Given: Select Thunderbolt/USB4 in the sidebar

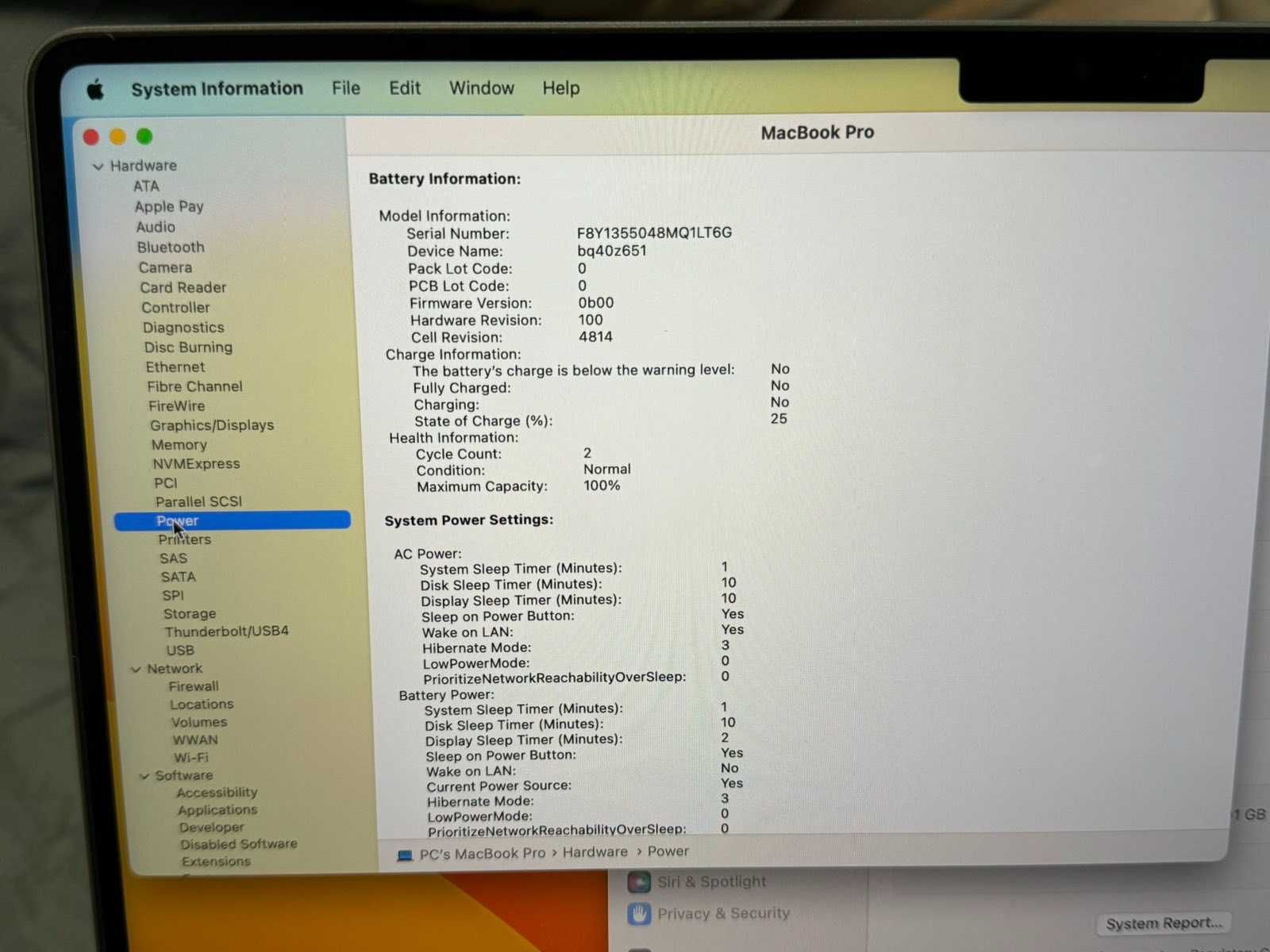Looking at the screenshot, I should pyautogui.click(x=226, y=631).
